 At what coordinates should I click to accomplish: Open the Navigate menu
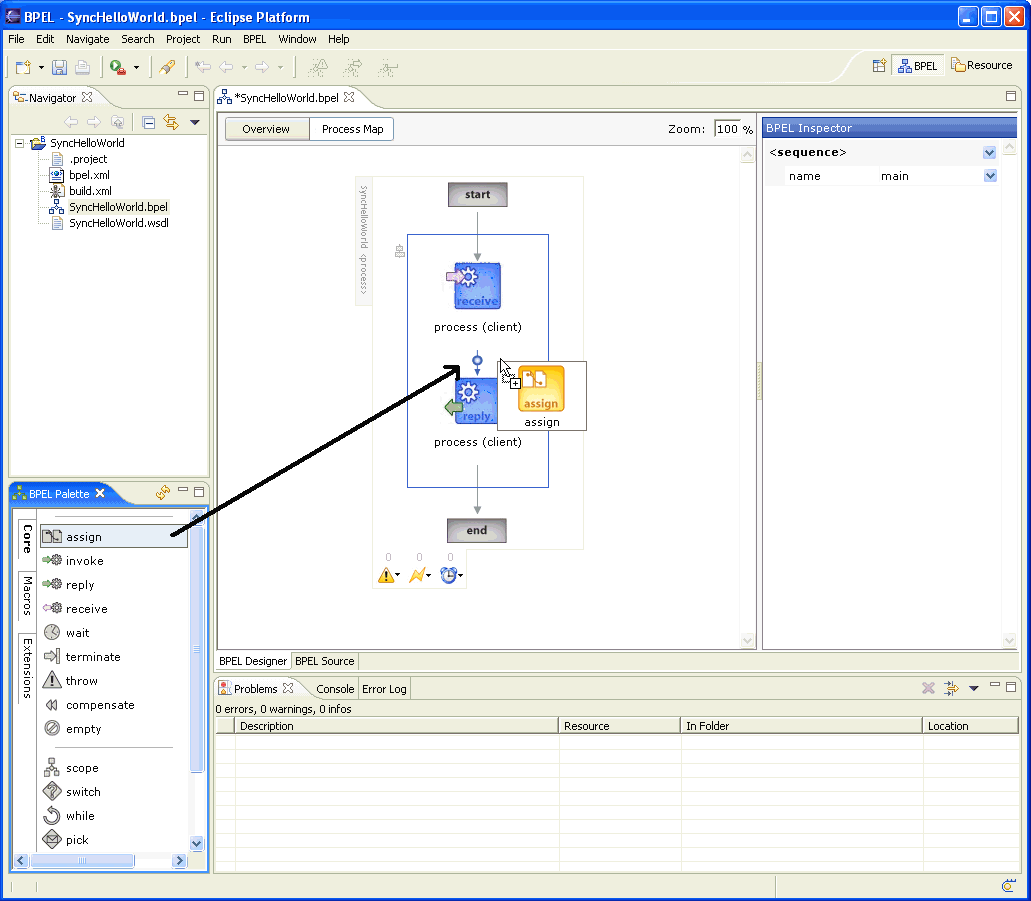click(x=87, y=39)
